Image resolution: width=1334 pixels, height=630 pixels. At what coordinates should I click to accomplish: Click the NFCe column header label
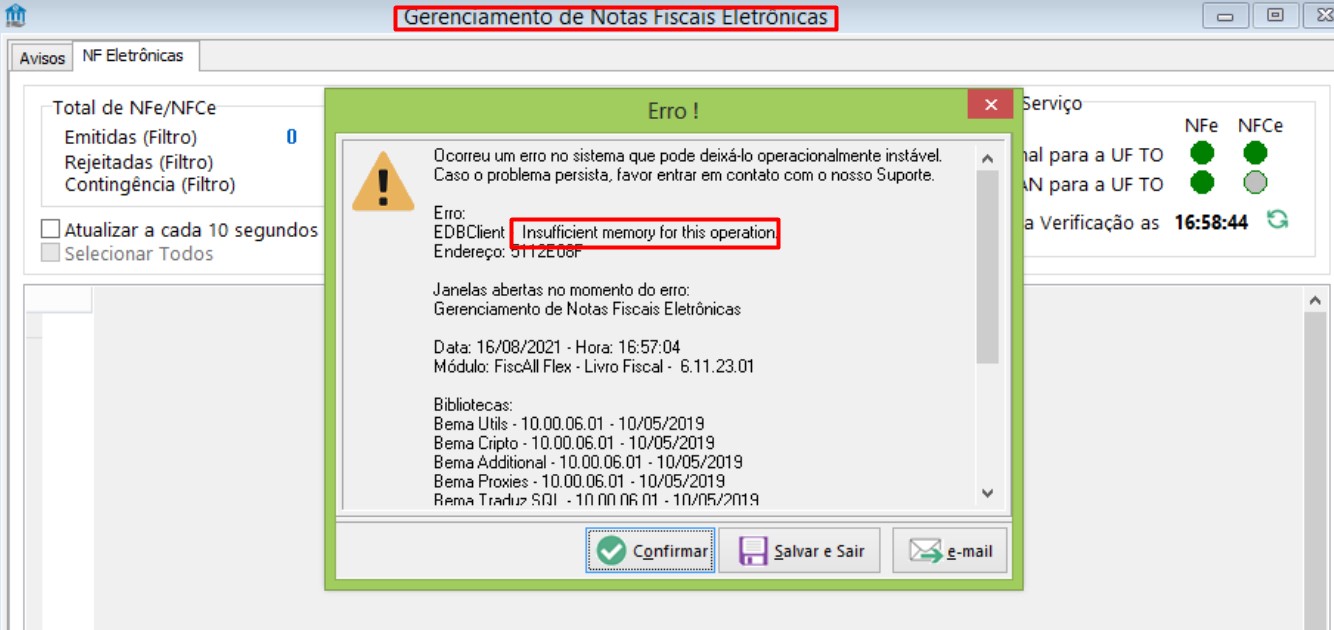point(1260,126)
